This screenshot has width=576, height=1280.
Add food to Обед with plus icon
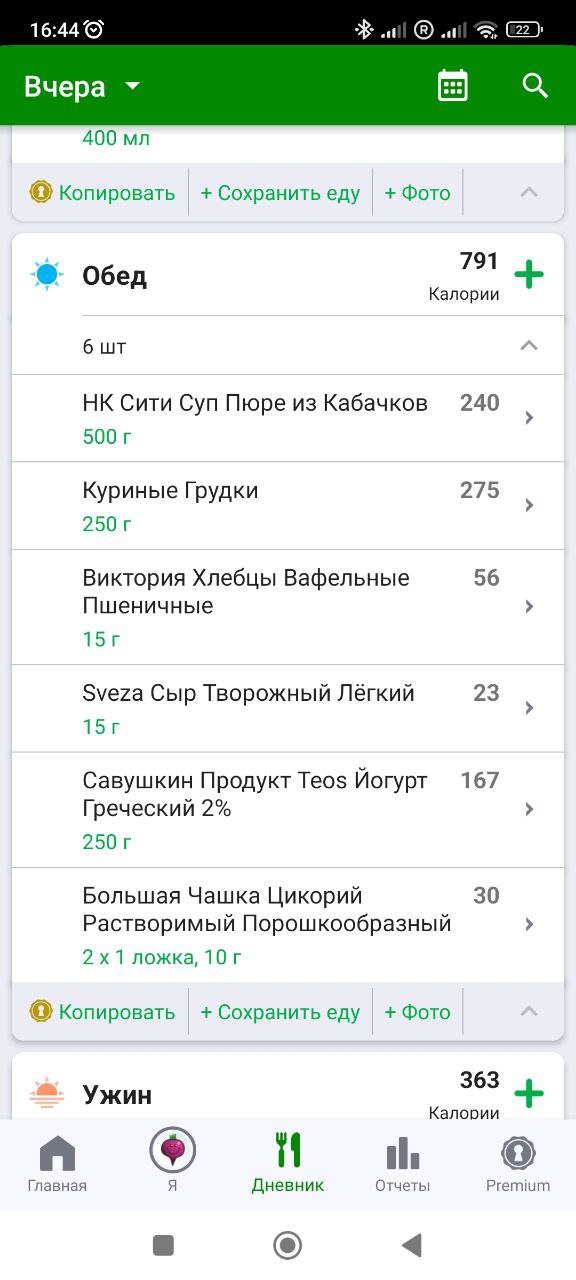529,275
